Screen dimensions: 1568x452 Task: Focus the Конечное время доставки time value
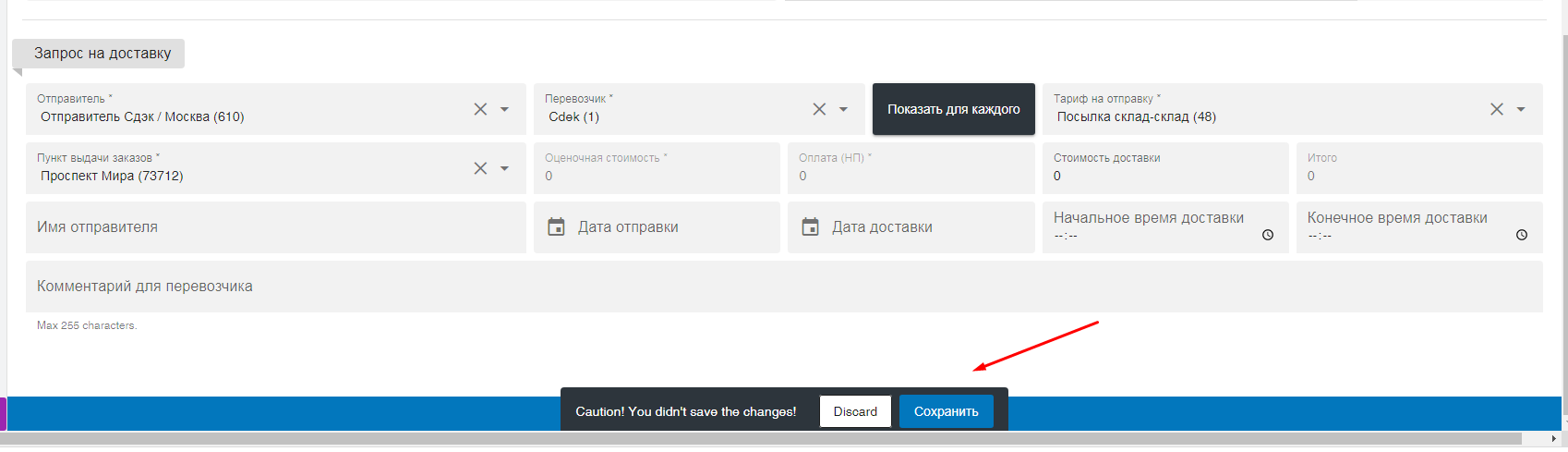tap(1320, 236)
